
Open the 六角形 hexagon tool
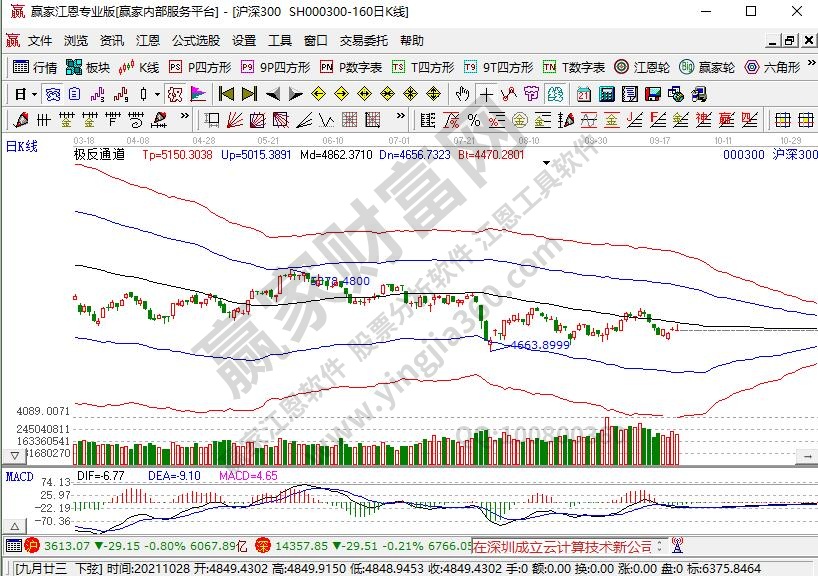point(772,67)
